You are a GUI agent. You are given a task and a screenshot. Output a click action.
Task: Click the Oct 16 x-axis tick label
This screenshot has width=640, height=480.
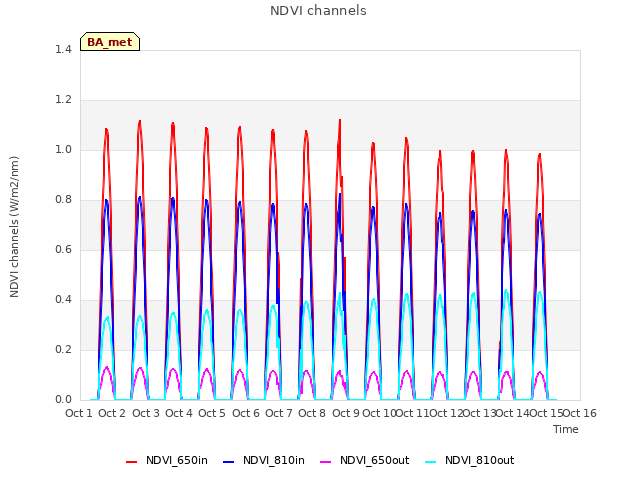click(580, 413)
